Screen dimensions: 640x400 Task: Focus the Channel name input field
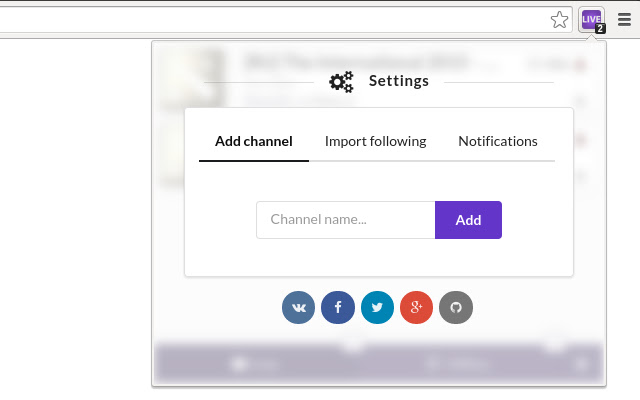[x=345, y=220]
